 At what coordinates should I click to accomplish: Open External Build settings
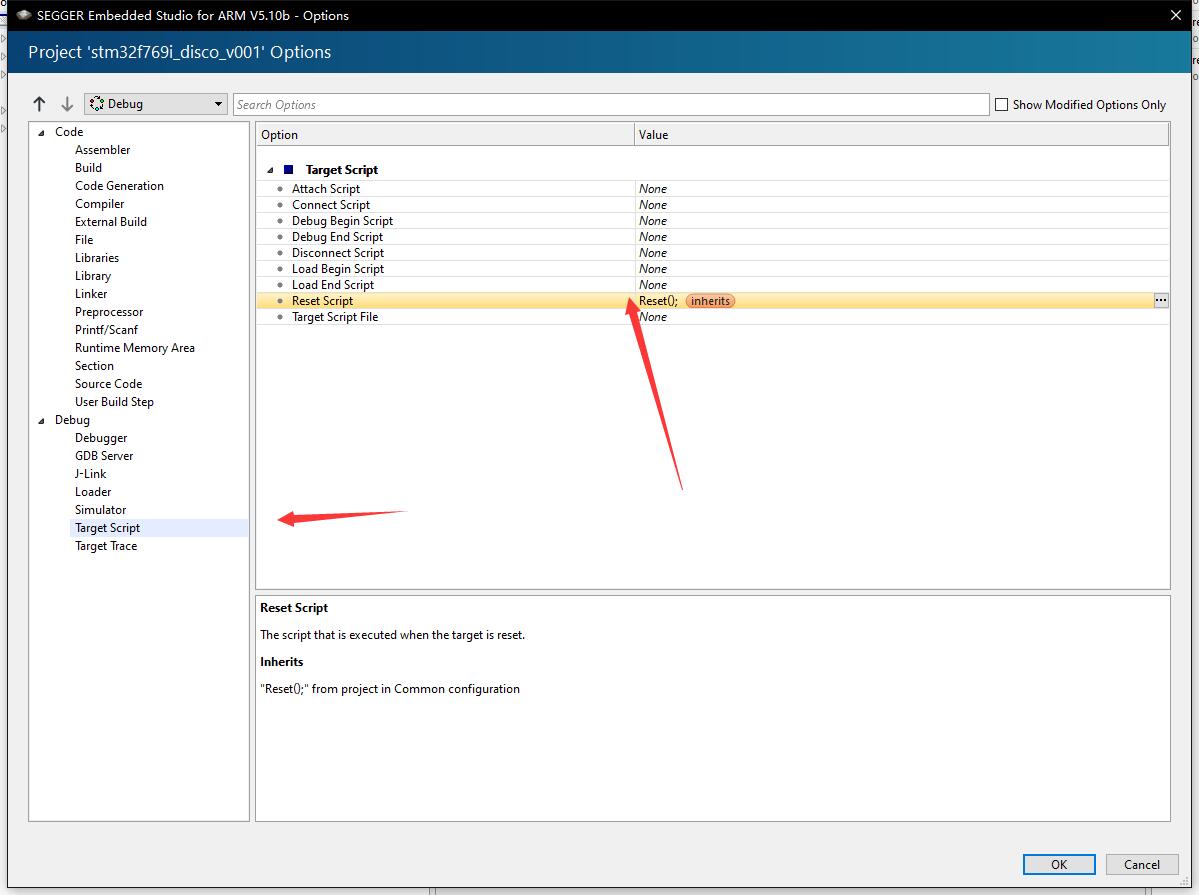[x=111, y=222]
